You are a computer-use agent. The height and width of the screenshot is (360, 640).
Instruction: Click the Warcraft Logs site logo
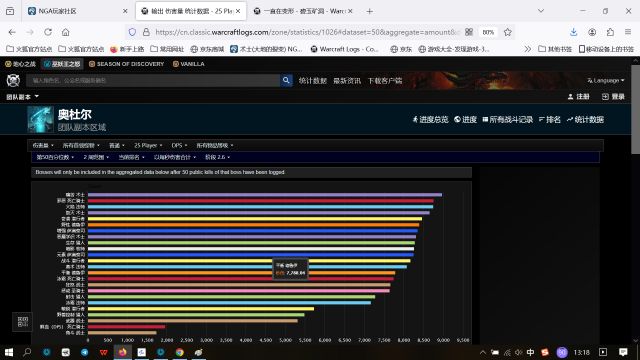pos(13,80)
